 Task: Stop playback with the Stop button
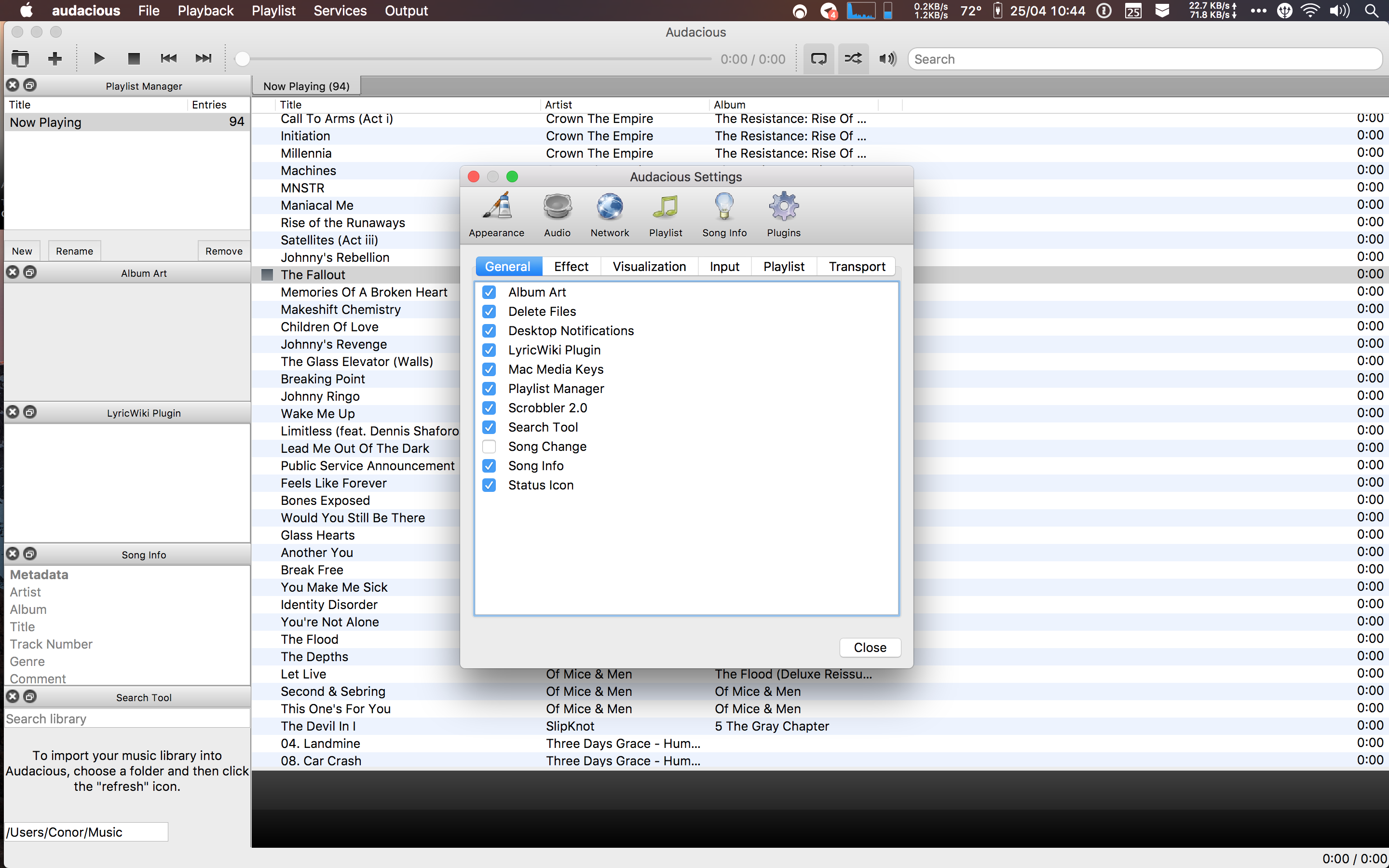[x=134, y=58]
